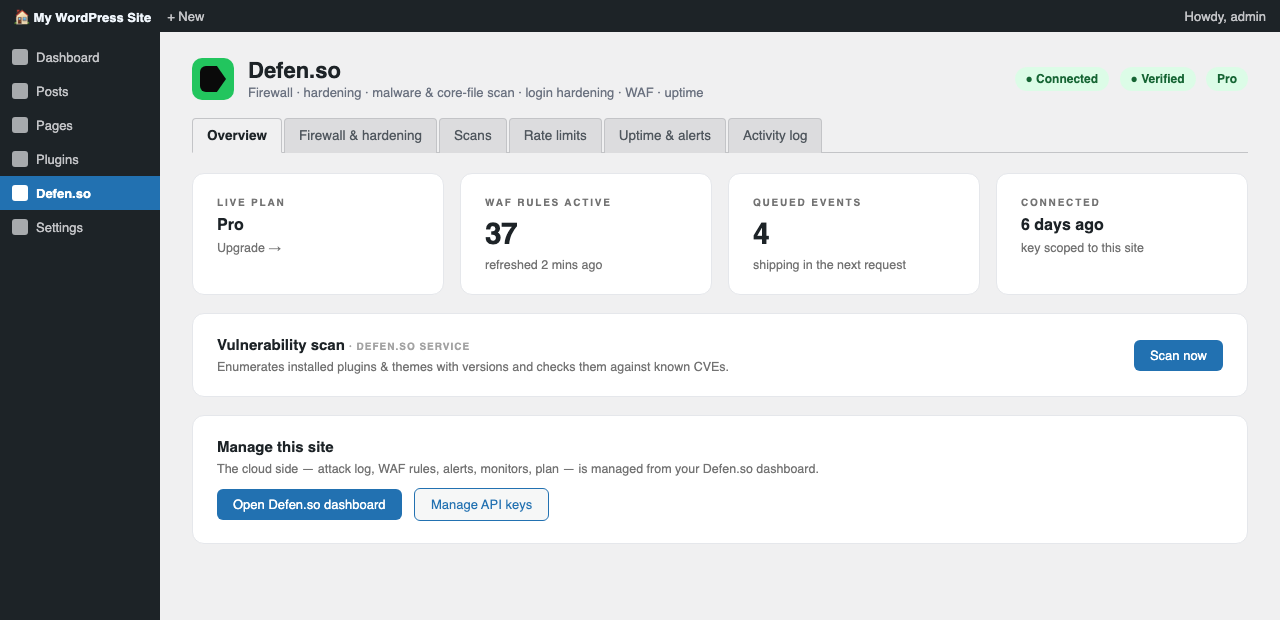This screenshot has width=1280, height=620.
Task: Open Plugins in the sidebar menu
Action: click(80, 160)
